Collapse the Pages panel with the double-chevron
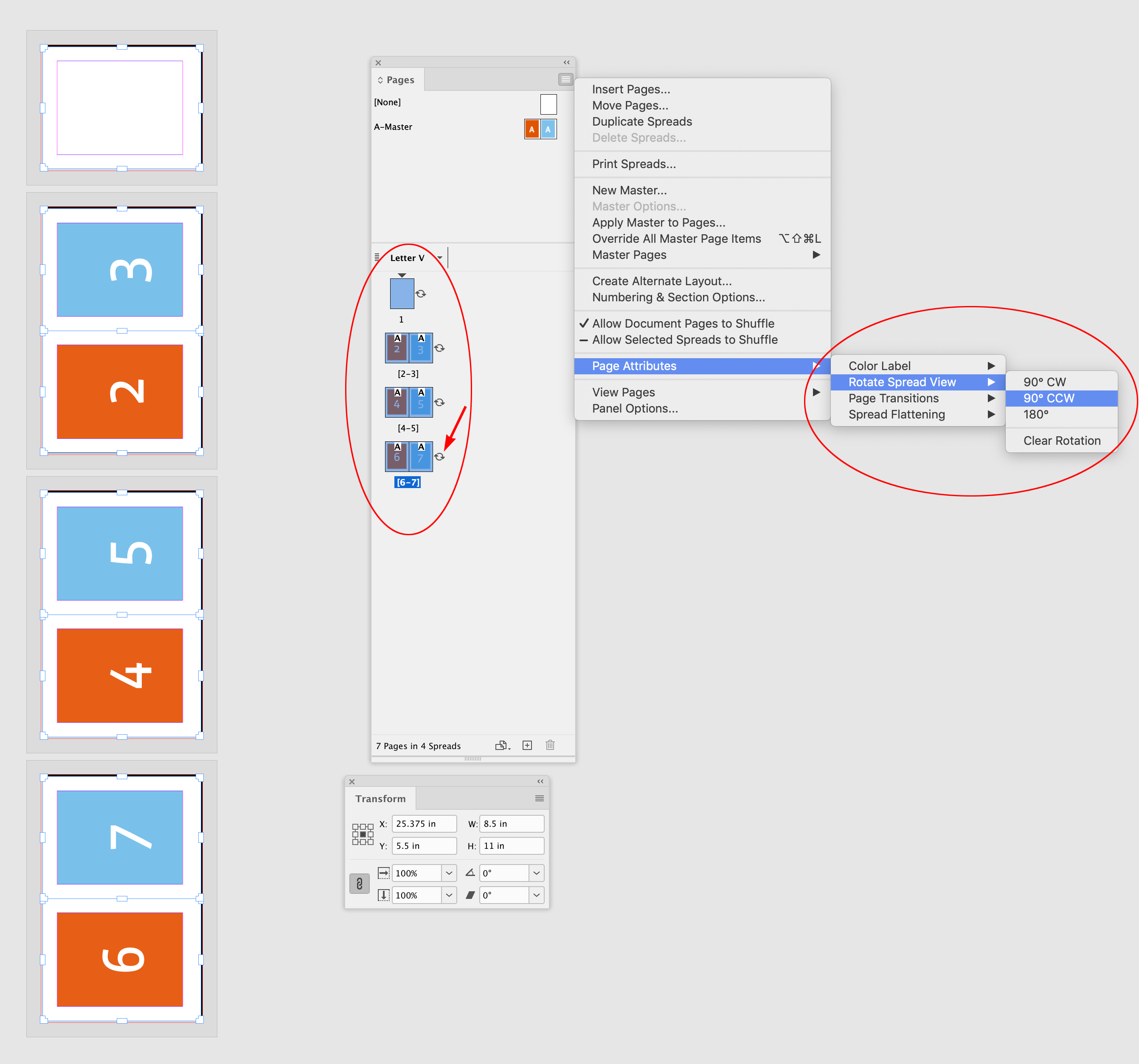This screenshot has width=1139, height=1064. click(566, 62)
